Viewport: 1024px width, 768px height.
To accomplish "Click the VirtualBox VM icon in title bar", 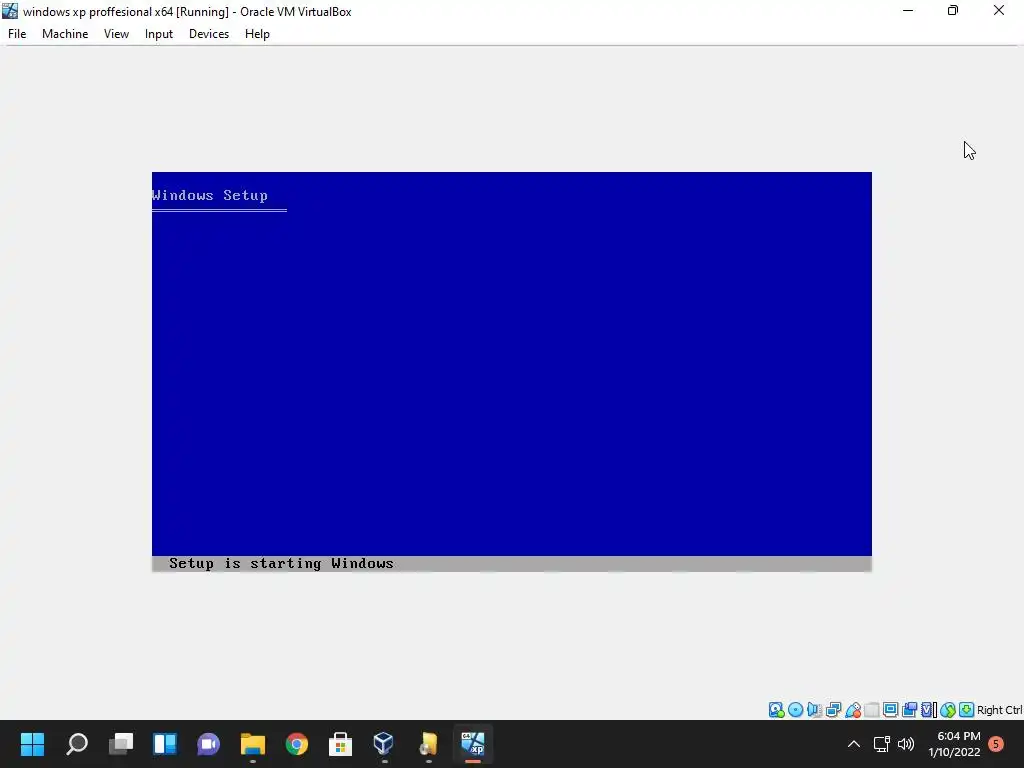I will tap(10, 11).
